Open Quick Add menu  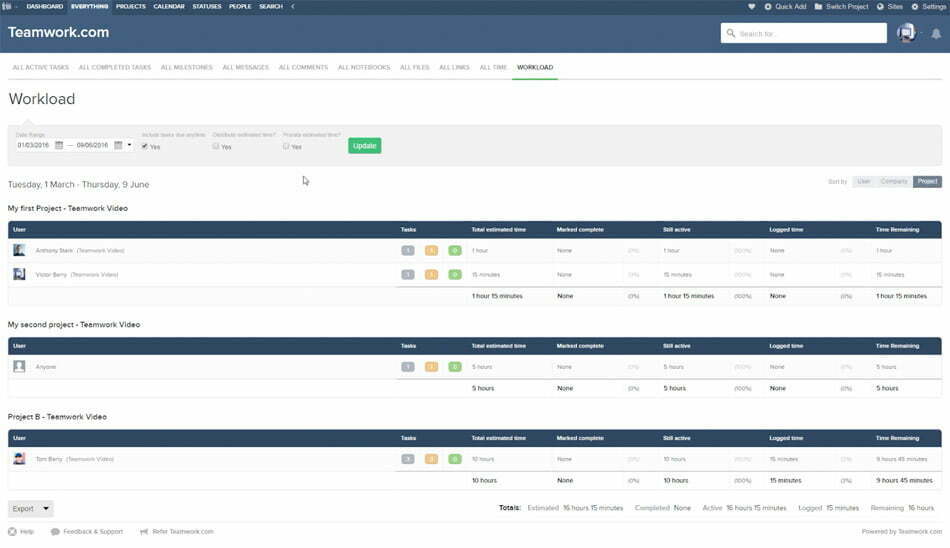click(x=785, y=6)
